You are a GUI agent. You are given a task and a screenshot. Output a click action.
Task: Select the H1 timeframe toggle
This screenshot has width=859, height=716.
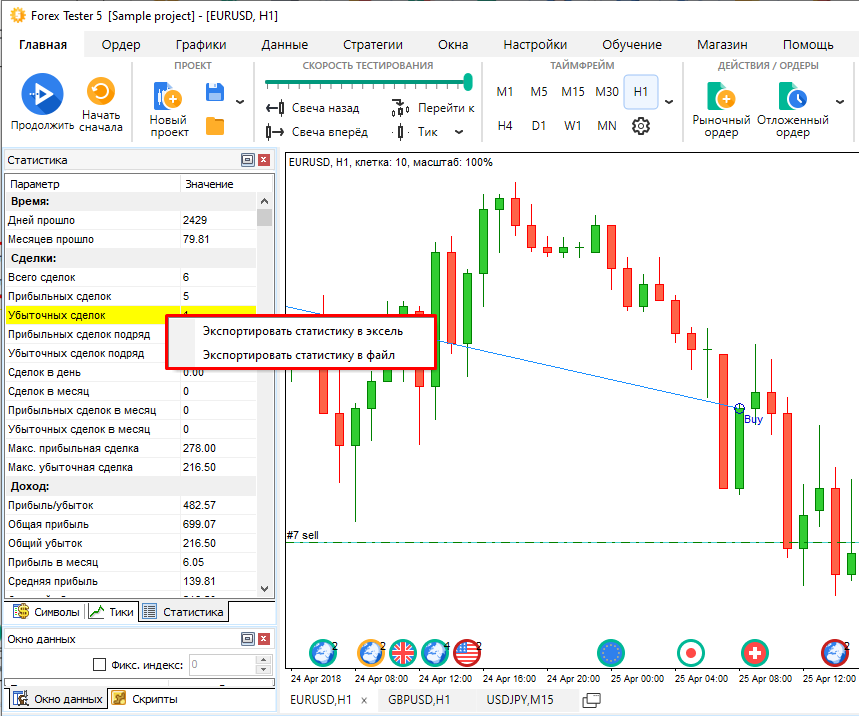tap(641, 92)
